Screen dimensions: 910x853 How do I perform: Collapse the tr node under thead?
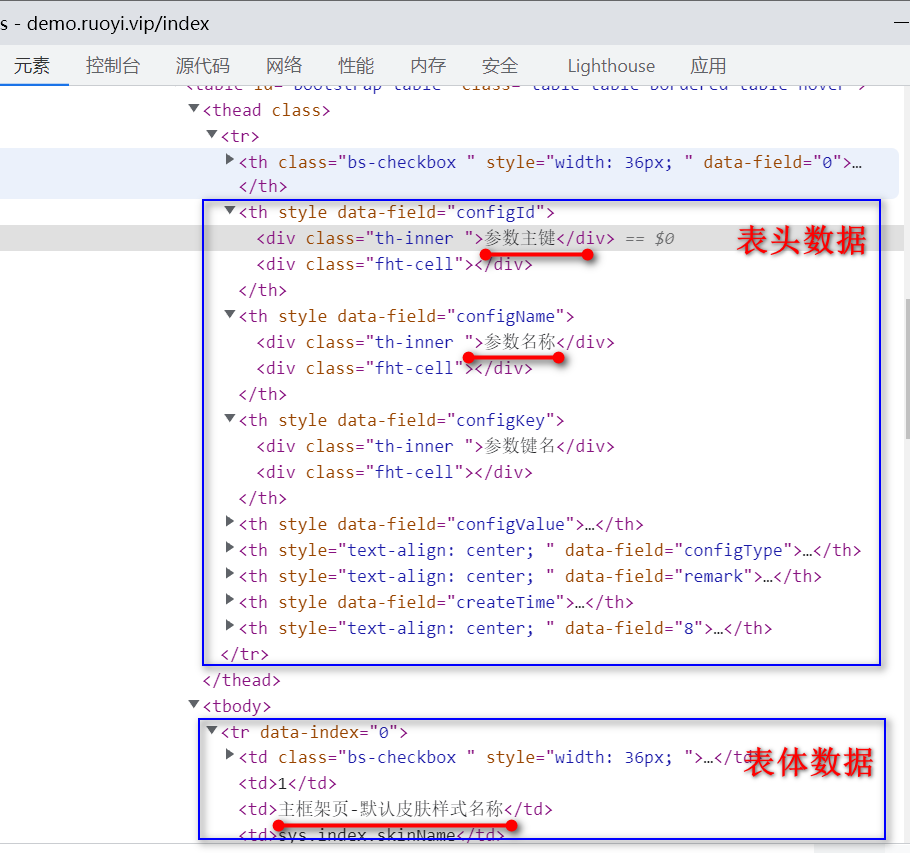coord(212,135)
